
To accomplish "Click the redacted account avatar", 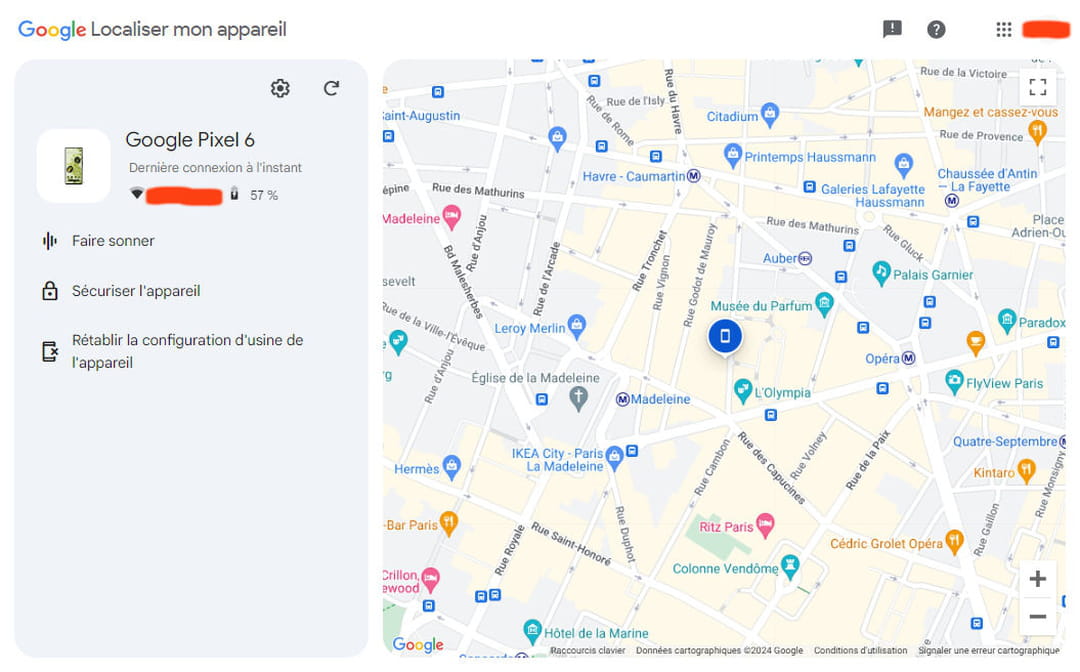I will [x=1046, y=29].
